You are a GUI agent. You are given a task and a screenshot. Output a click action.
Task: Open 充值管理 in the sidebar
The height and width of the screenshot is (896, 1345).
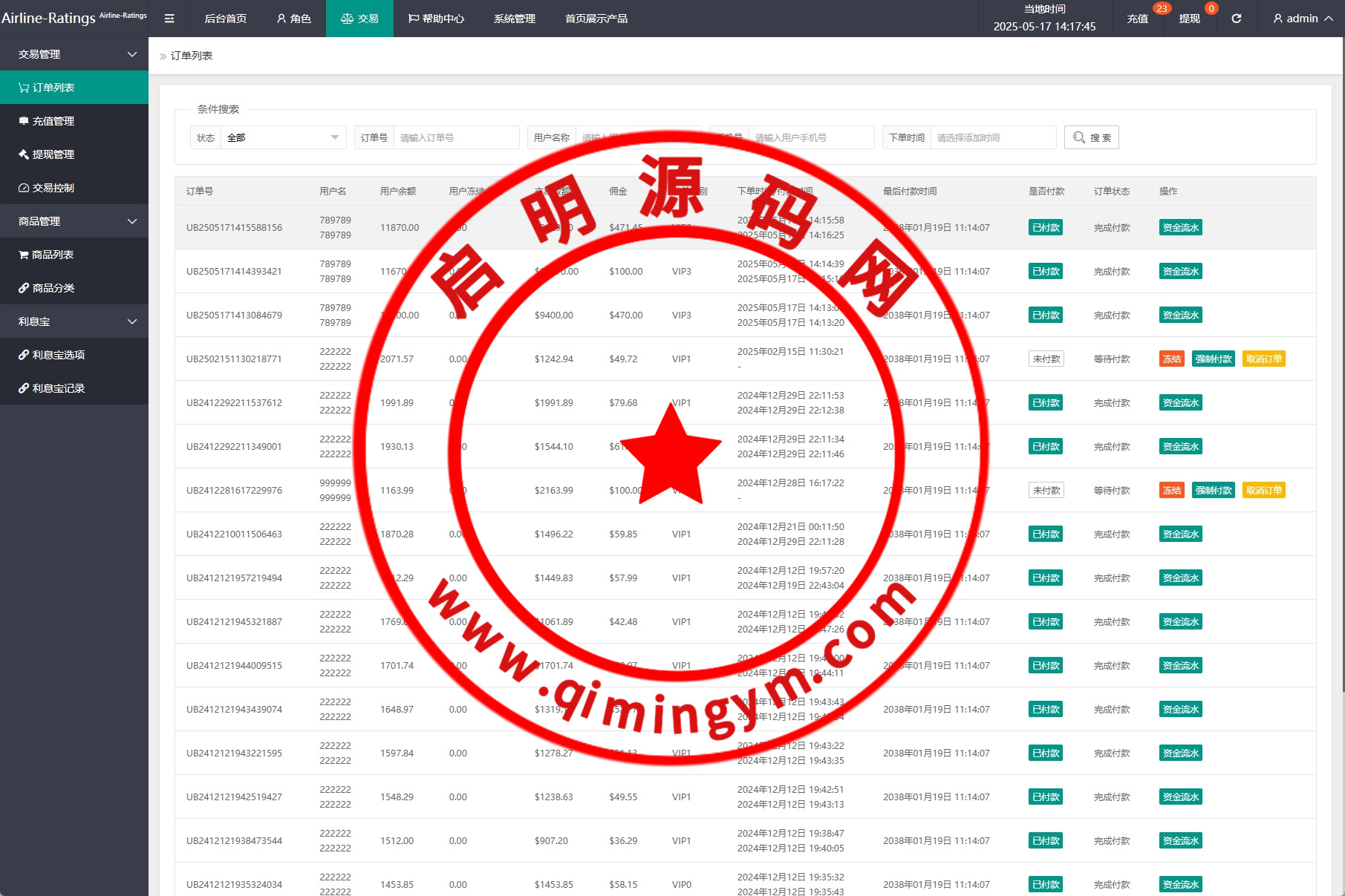(x=53, y=121)
